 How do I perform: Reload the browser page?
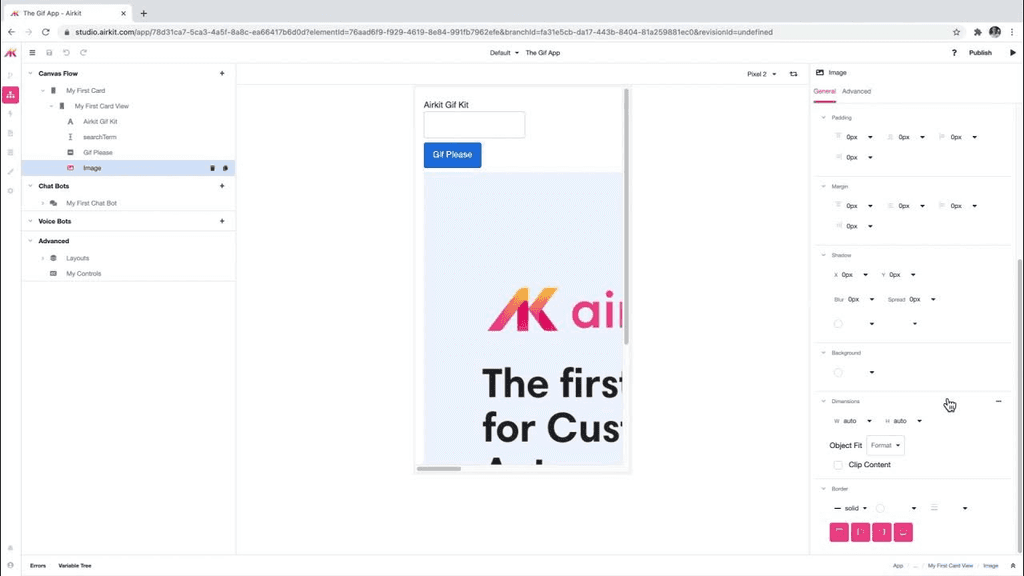coord(46,32)
